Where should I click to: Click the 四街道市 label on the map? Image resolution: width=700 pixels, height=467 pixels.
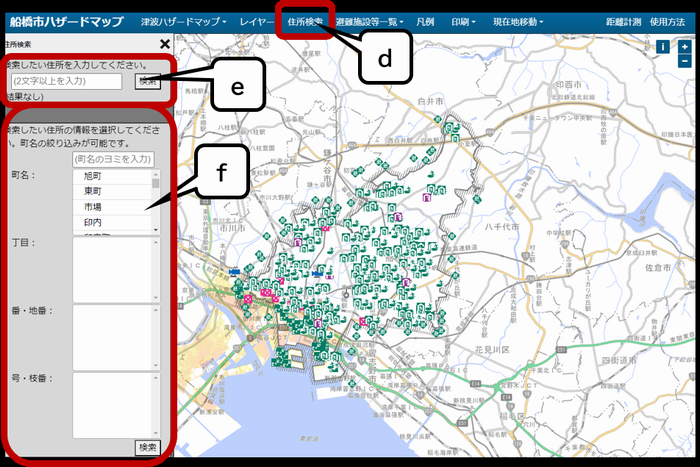pyautogui.click(x=619, y=360)
